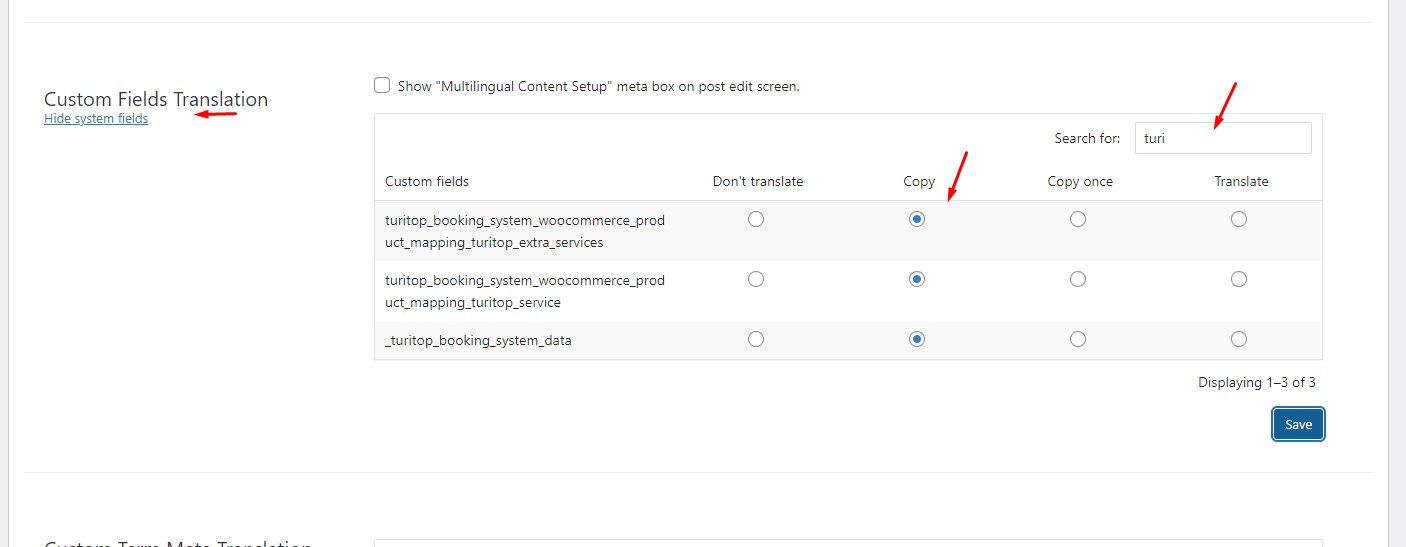Select Translate for _turitop_booking_system_data
Image resolution: width=1406 pixels, height=547 pixels.
(1239, 340)
